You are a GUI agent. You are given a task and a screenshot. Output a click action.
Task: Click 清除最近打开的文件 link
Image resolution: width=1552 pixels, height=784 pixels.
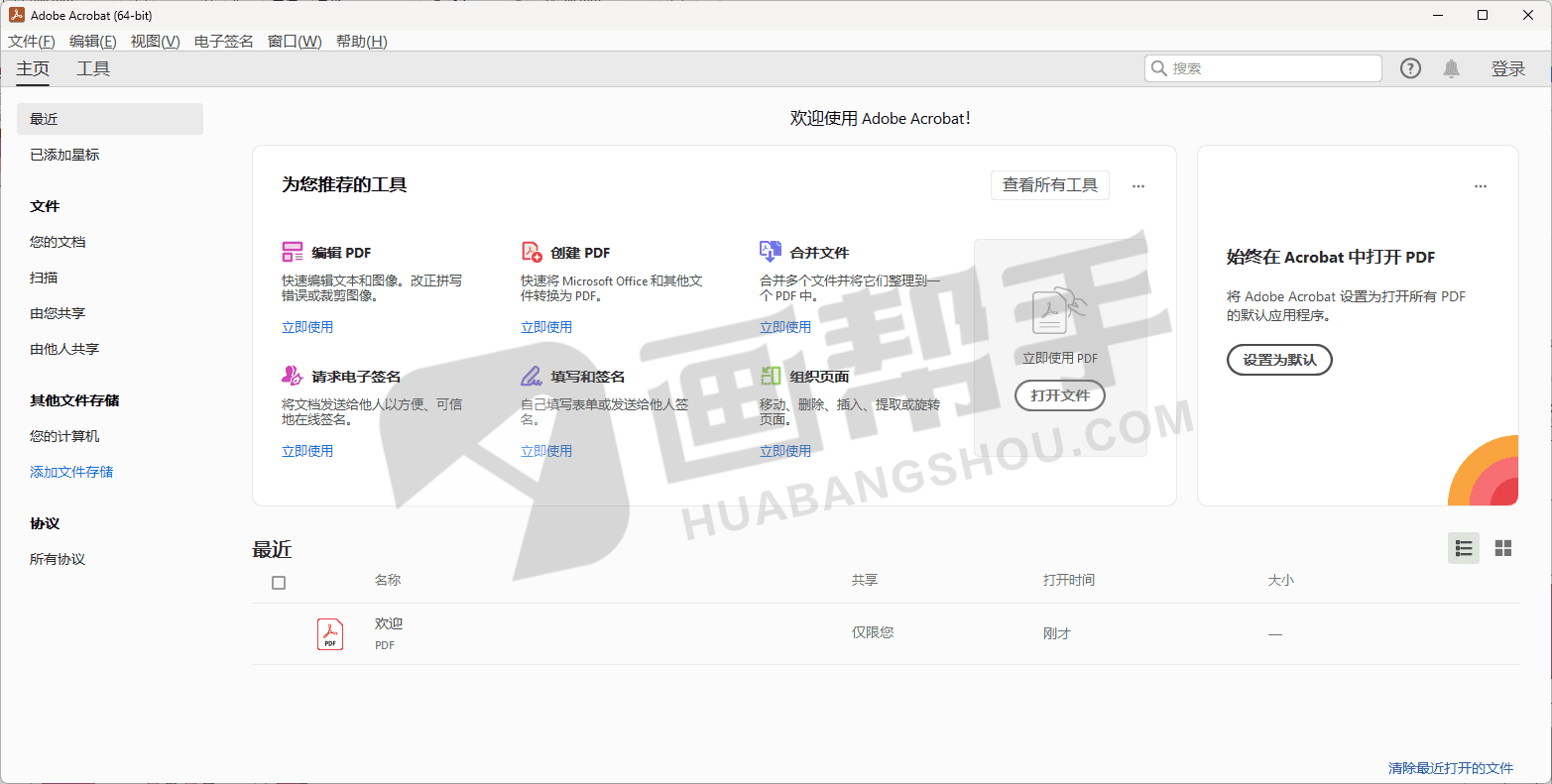coord(1451,768)
